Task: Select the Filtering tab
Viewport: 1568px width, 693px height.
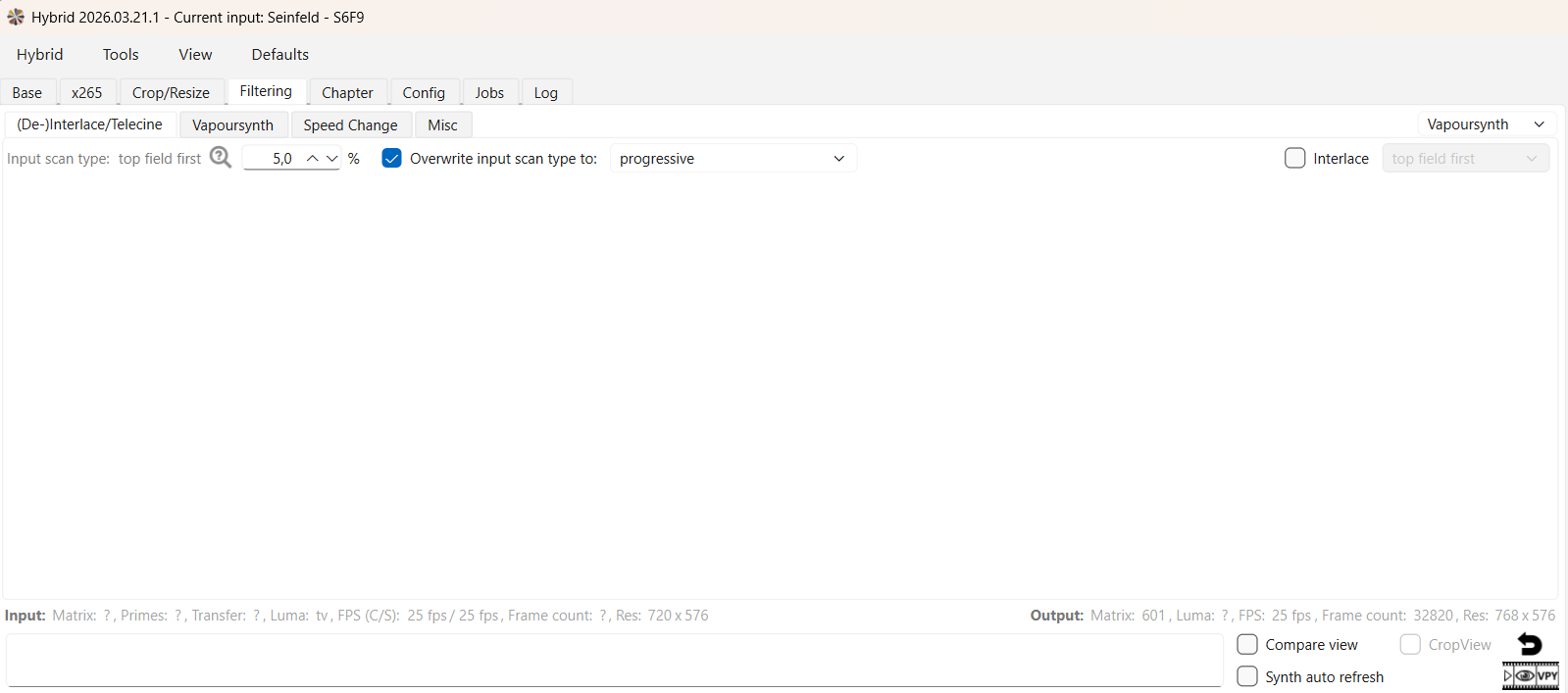Action: (x=266, y=91)
